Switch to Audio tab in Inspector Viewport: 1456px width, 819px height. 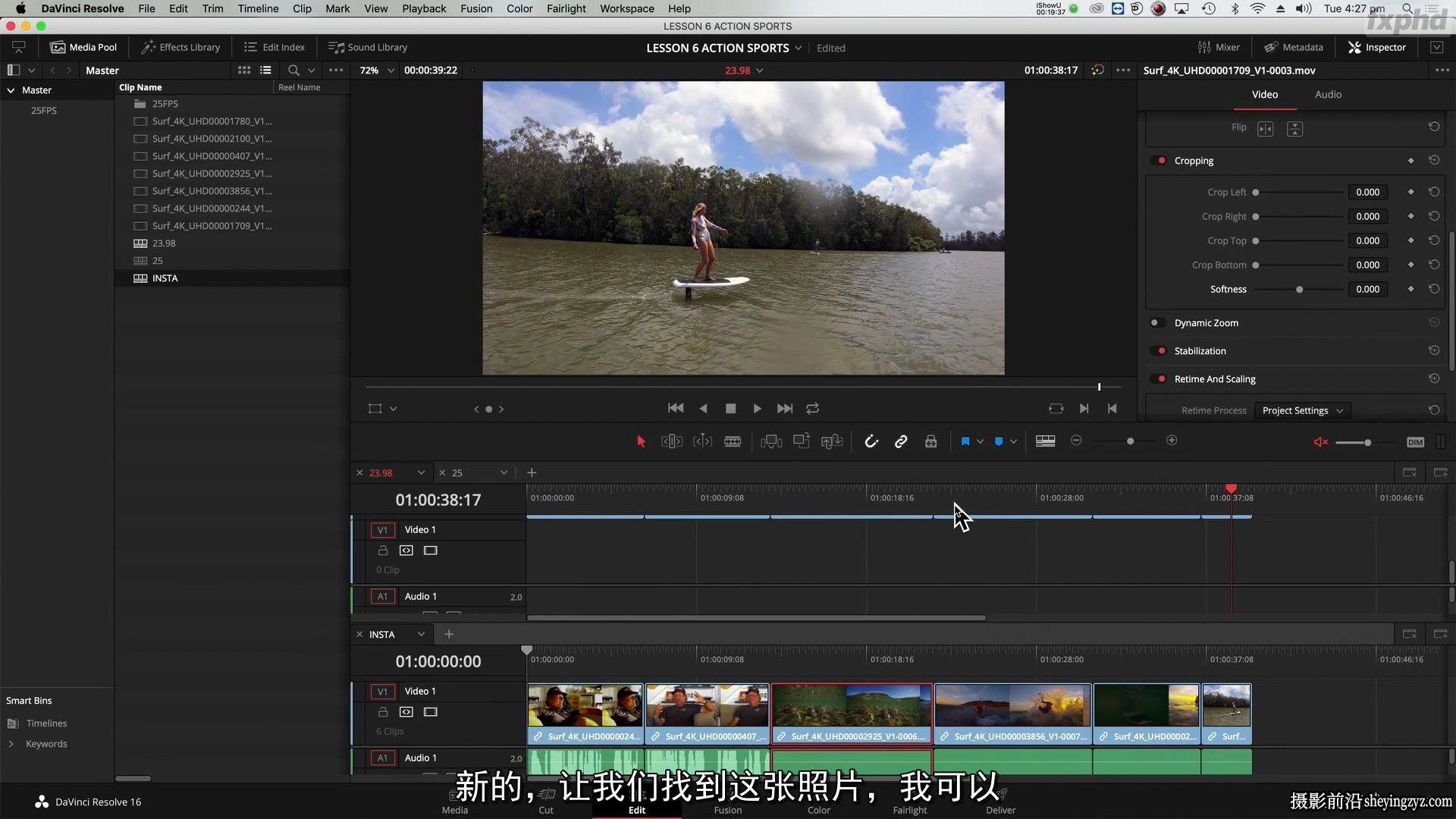tap(1328, 94)
